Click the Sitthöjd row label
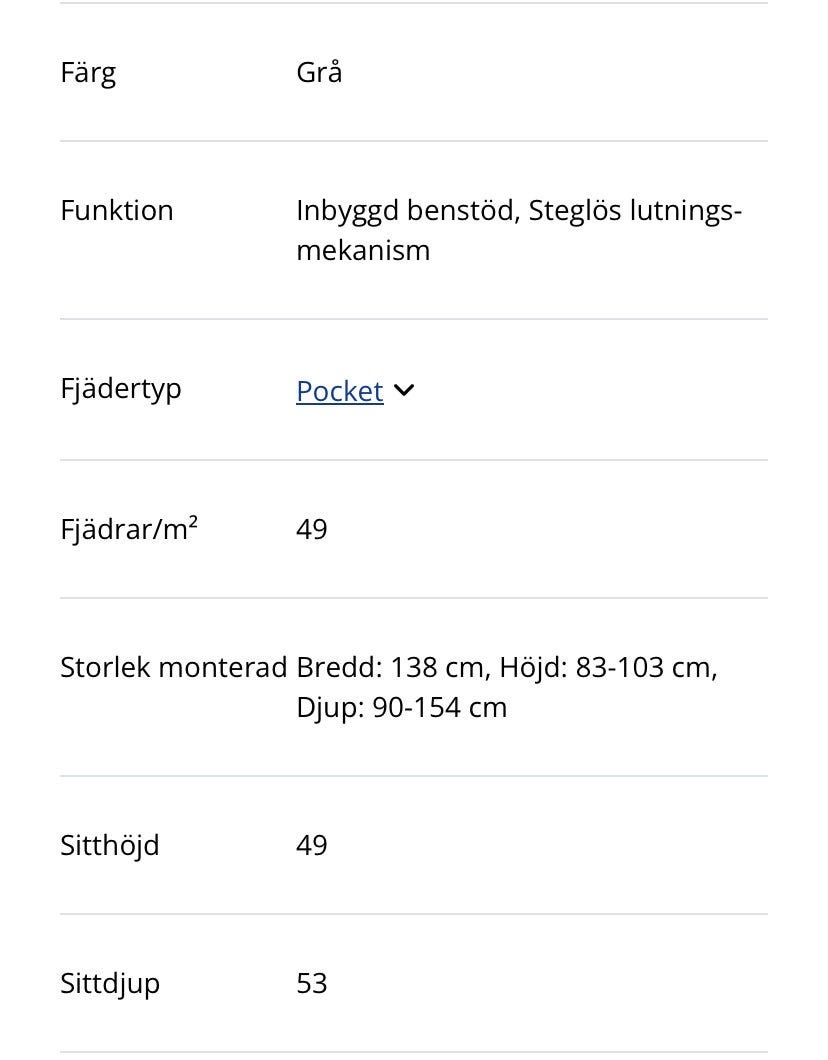828x1060 pixels. 110,845
